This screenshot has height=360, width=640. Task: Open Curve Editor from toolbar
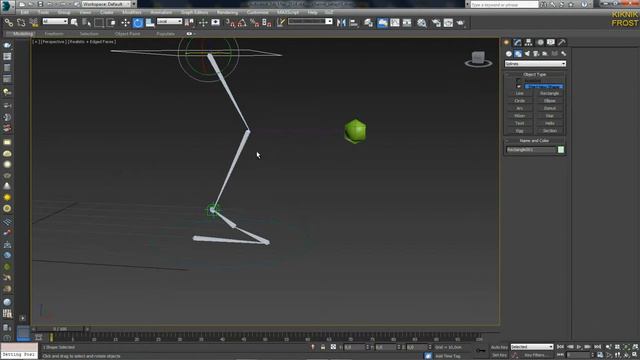(x=395, y=22)
